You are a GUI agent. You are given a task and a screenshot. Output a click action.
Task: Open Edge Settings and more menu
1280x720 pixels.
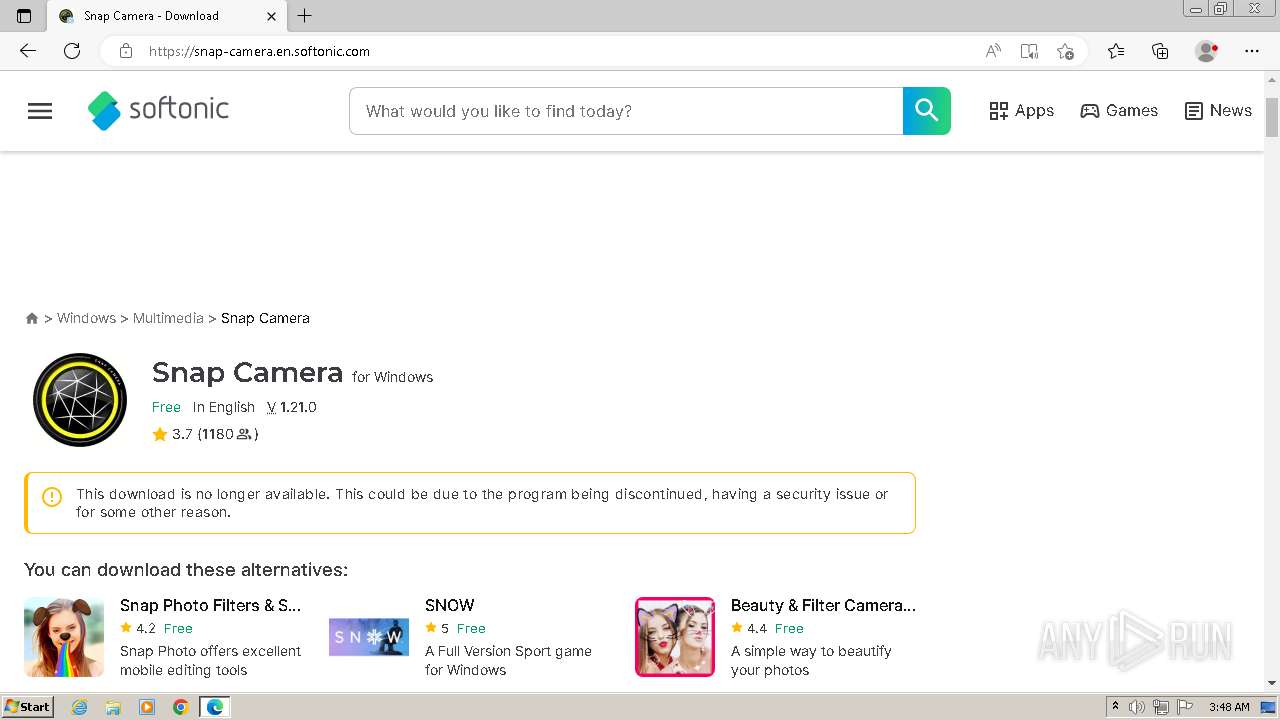click(x=1252, y=51)
